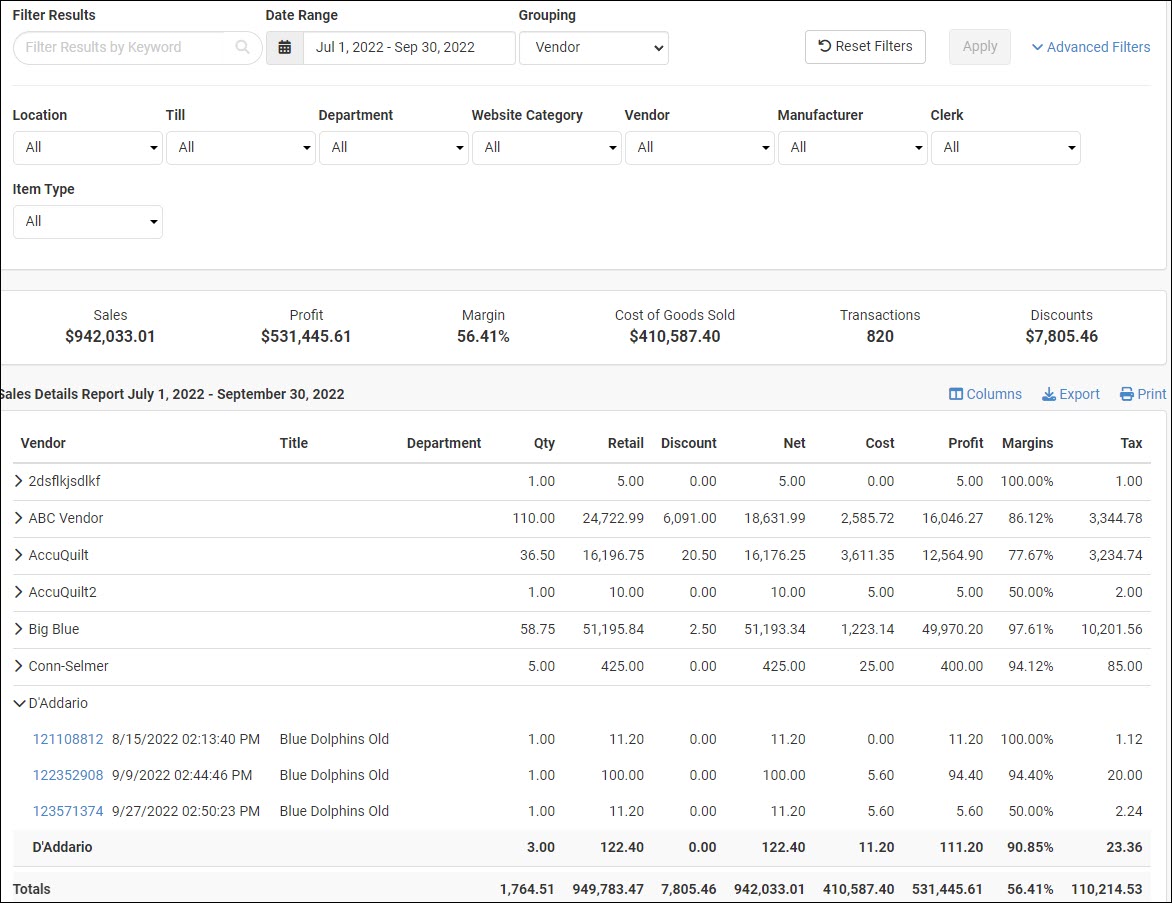Screen dimensions: 1172x903
Task: Sort by the Net column header
Action: tap(794, 443)
